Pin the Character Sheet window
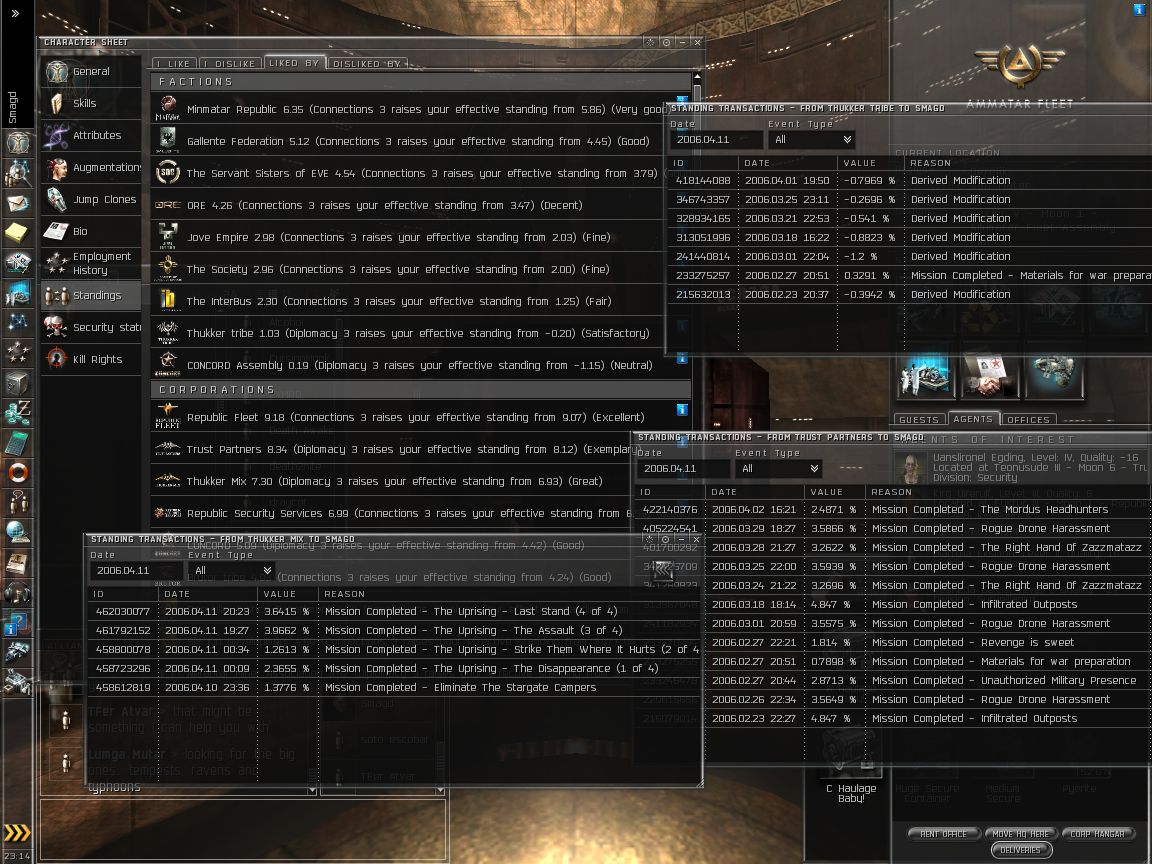Image resolution: width=1152 pixels, height=864 pixels. [x=666, y=43]
